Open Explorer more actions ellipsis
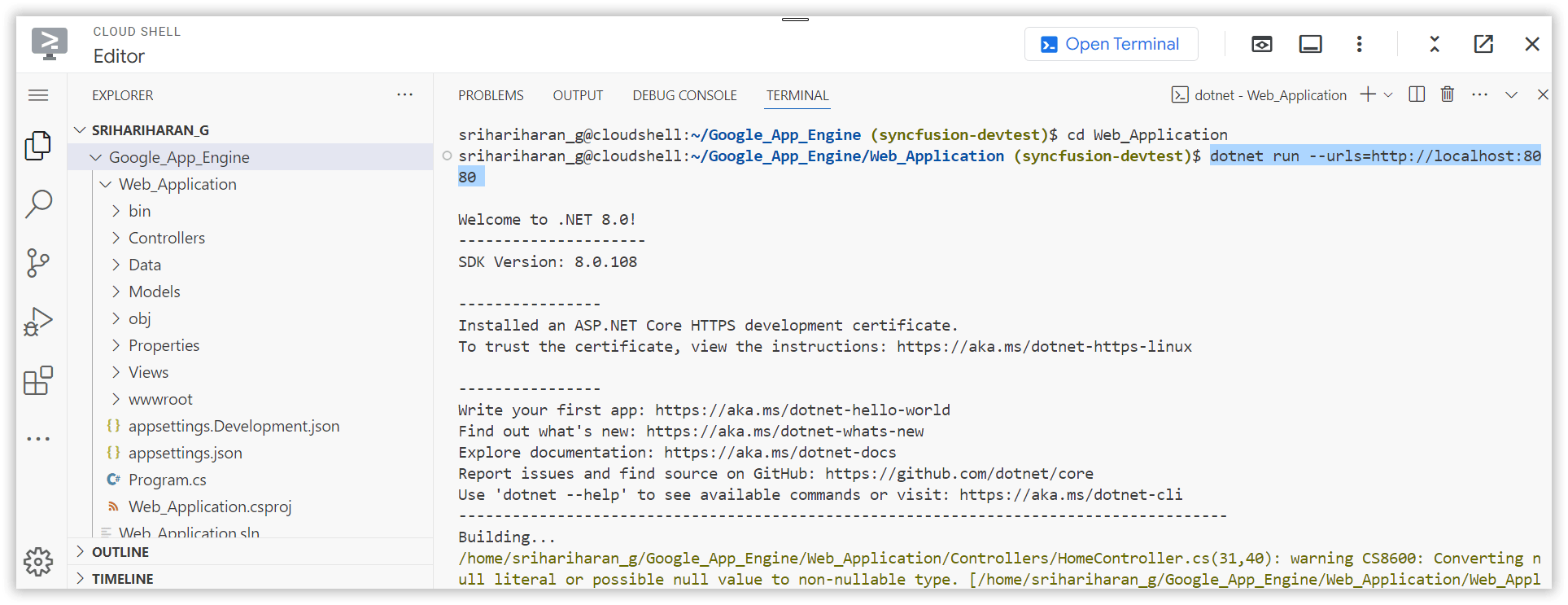 404,94
